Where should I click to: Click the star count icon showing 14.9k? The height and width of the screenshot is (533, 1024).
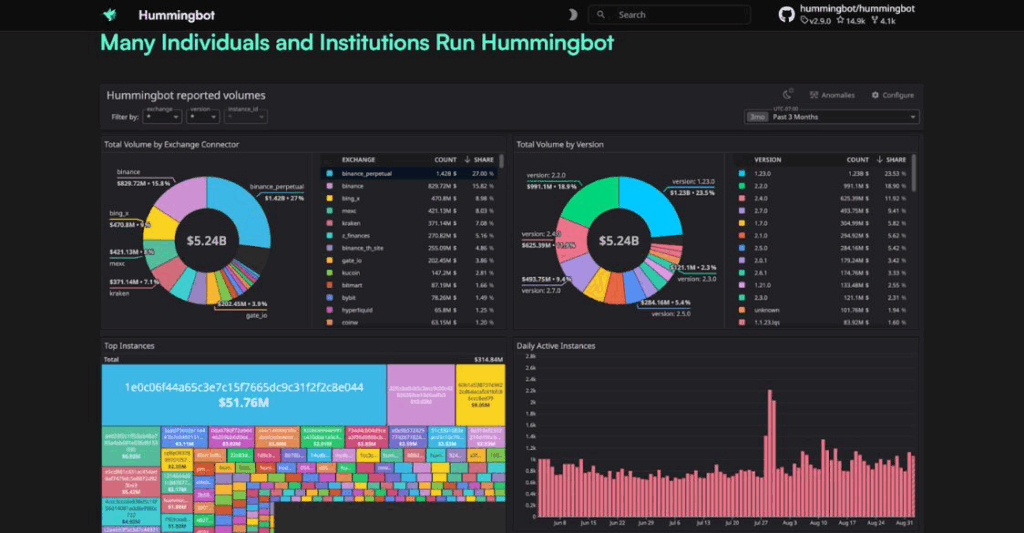840,21
